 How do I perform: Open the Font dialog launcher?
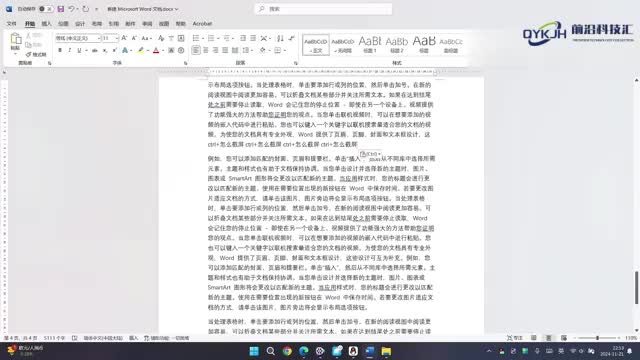[186, 63]
